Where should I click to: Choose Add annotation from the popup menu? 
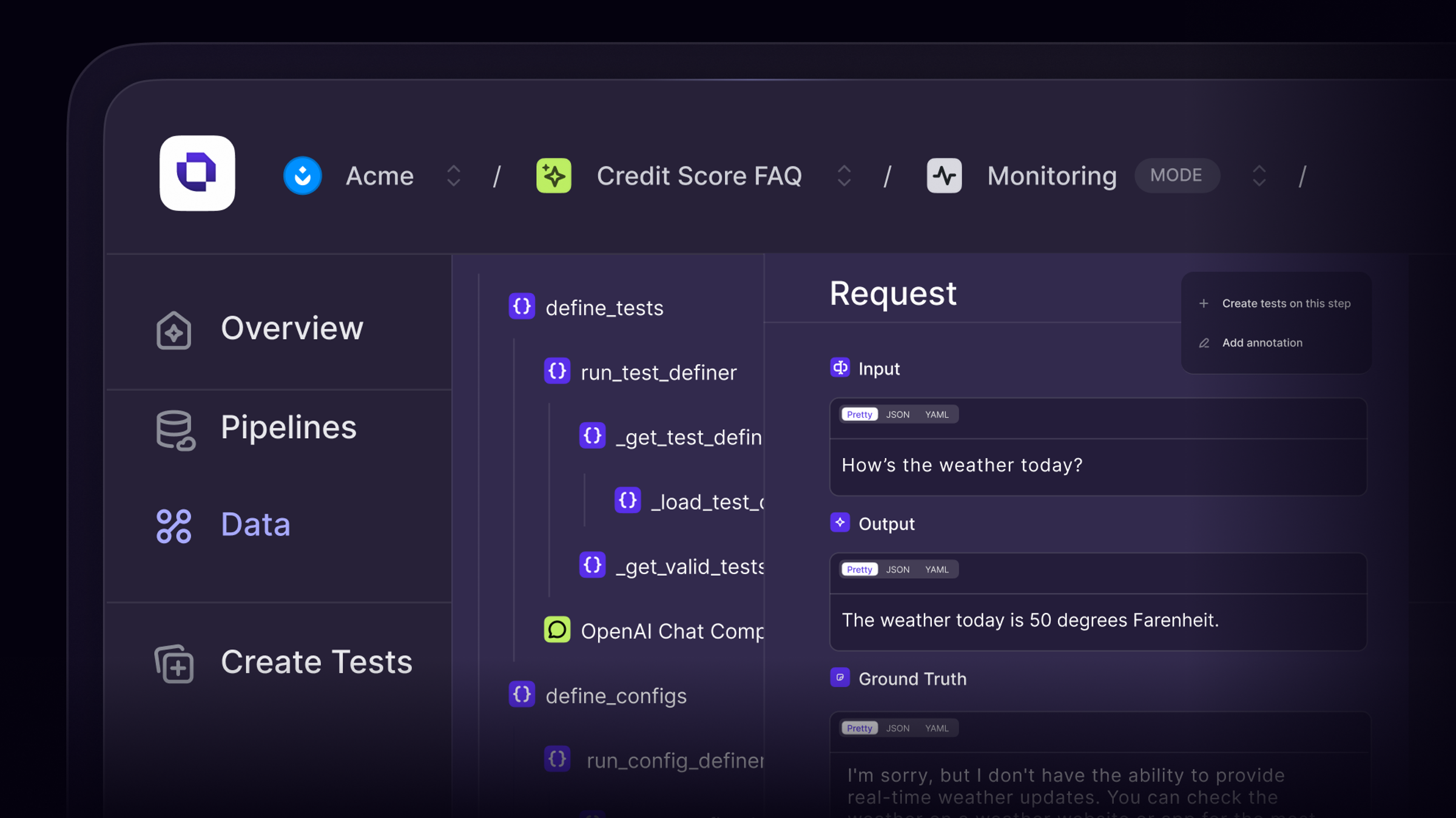point(1262,343)
